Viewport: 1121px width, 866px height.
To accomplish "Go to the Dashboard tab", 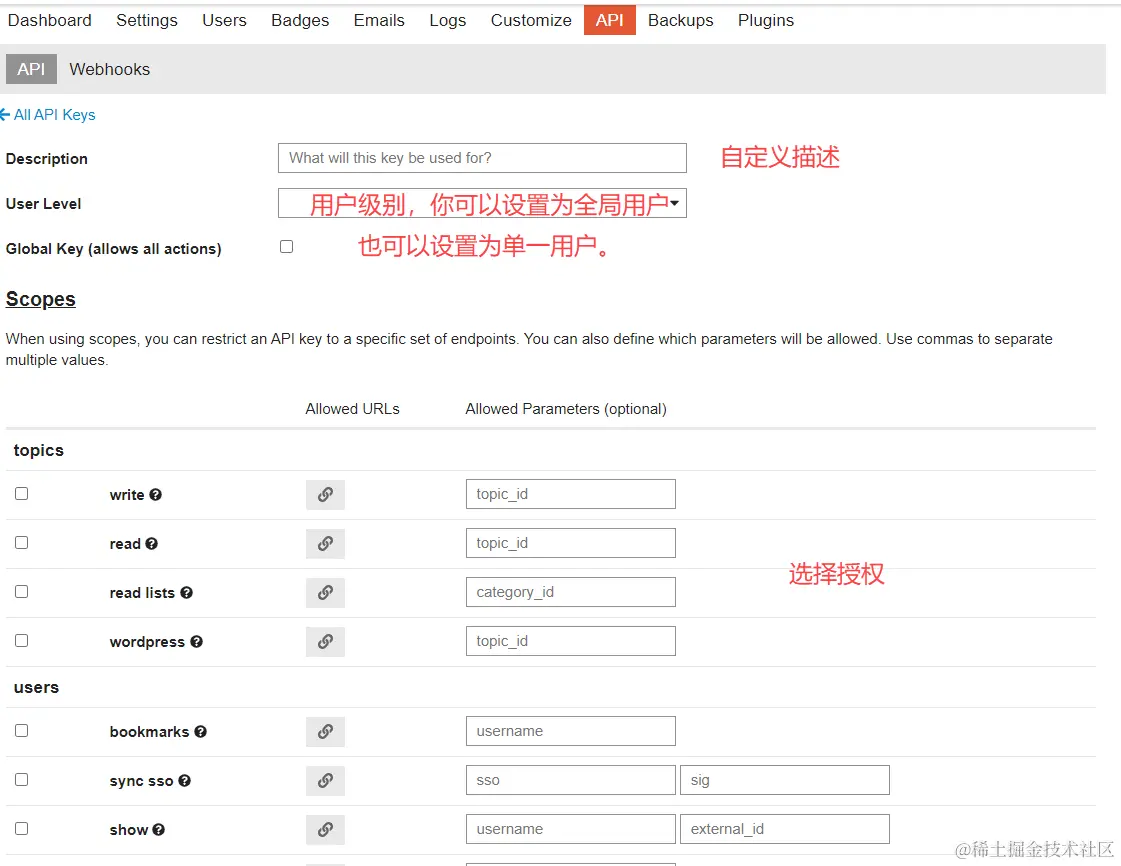I will (49, 20).
